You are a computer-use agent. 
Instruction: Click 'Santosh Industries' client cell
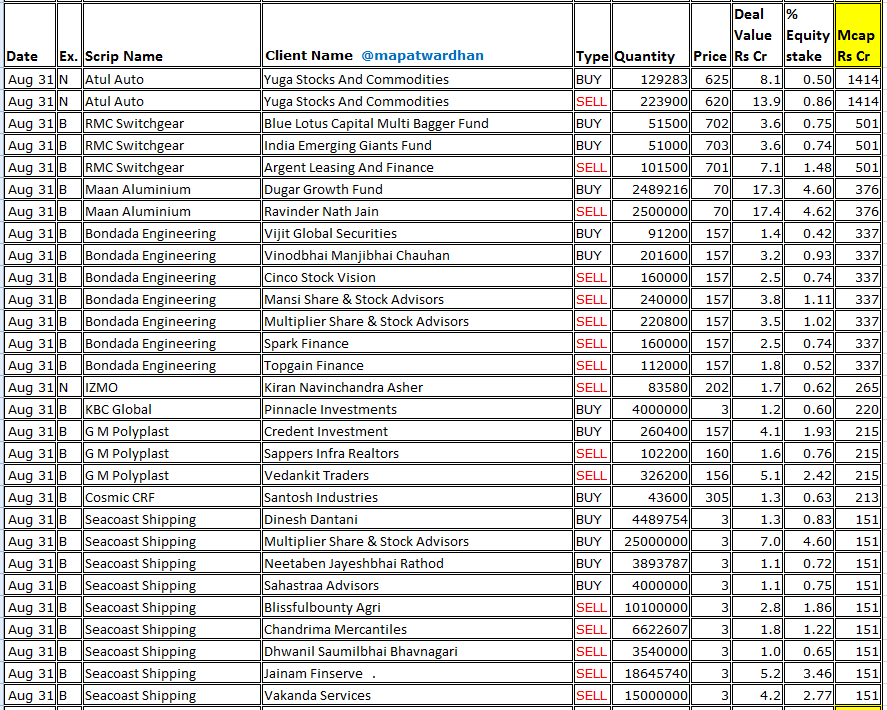pyautogui.click(x=417, y=498)
